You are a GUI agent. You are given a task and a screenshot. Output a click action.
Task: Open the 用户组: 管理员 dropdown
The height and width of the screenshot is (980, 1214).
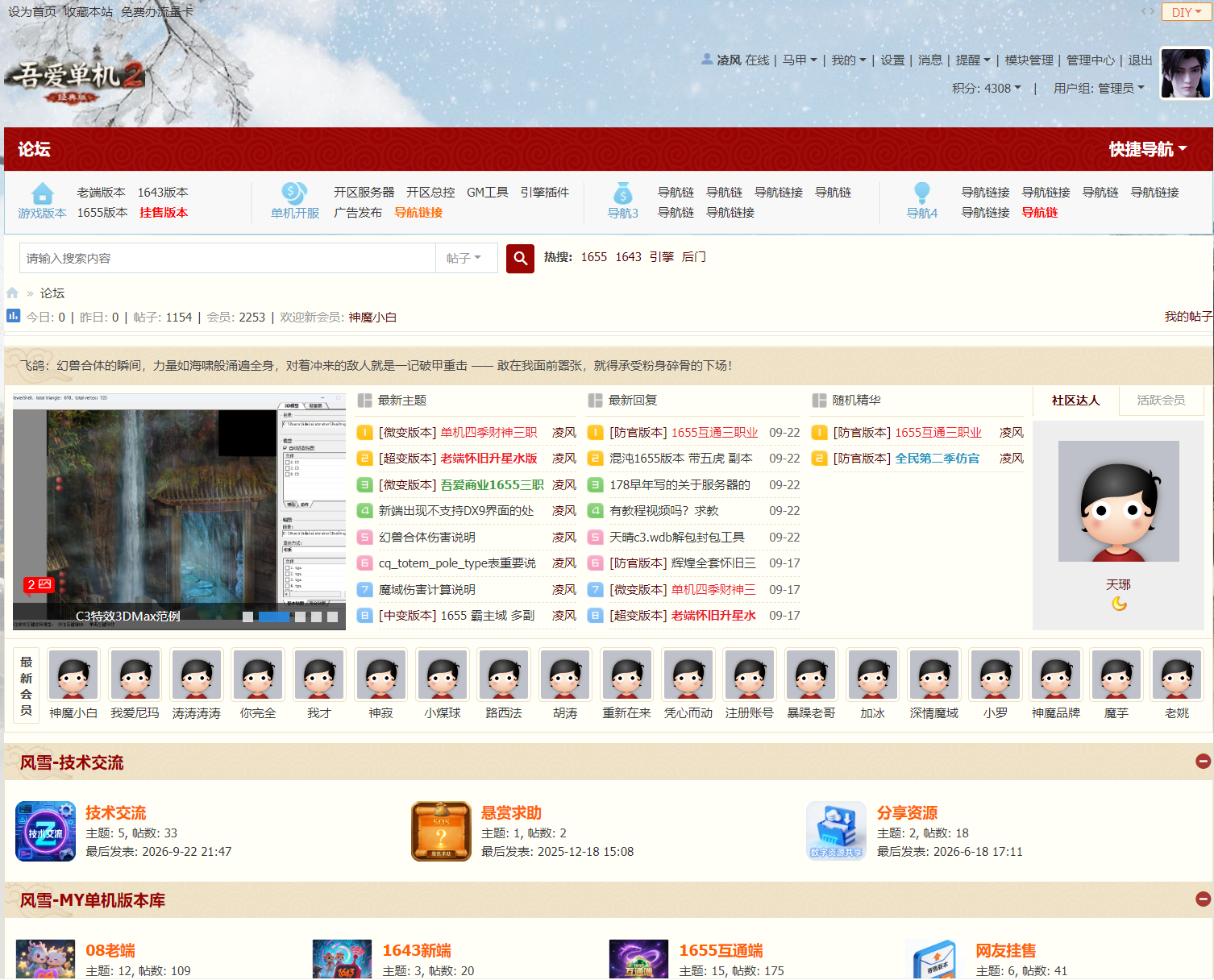coord(1099,88)
